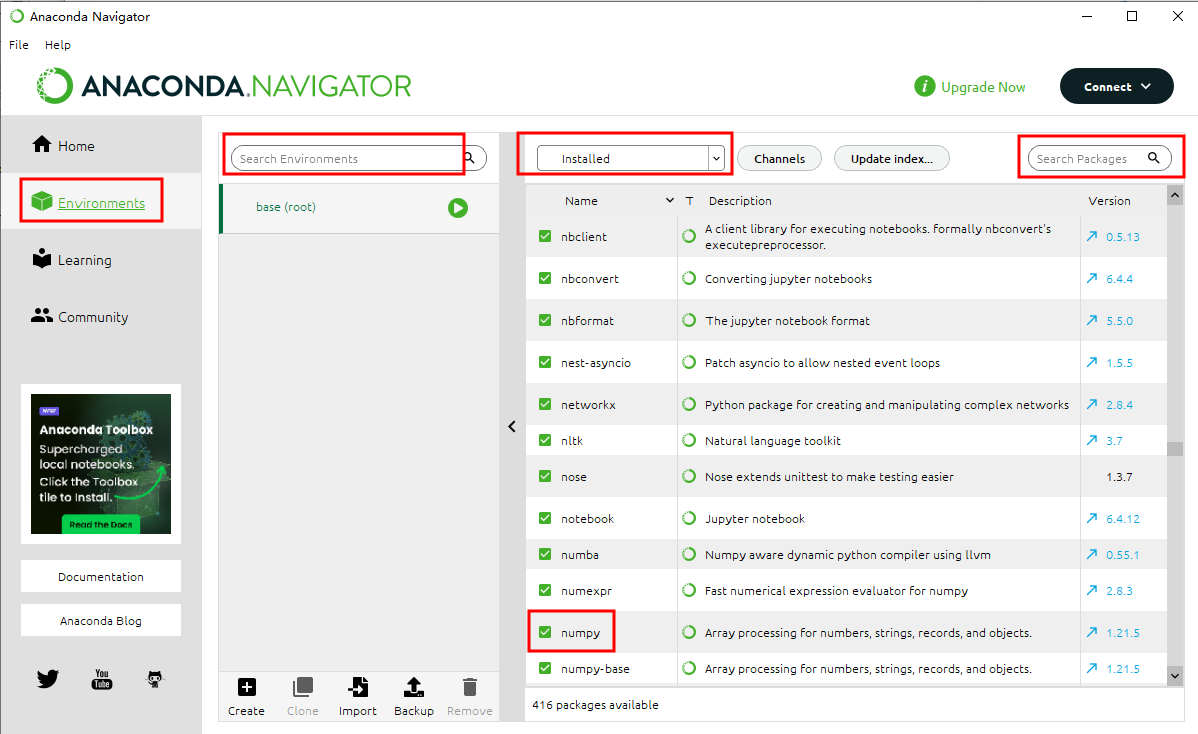The height and width of the screenshot is (734, 1198).
Task: Open the Installed filter dropdown
Action: [630, 158]
